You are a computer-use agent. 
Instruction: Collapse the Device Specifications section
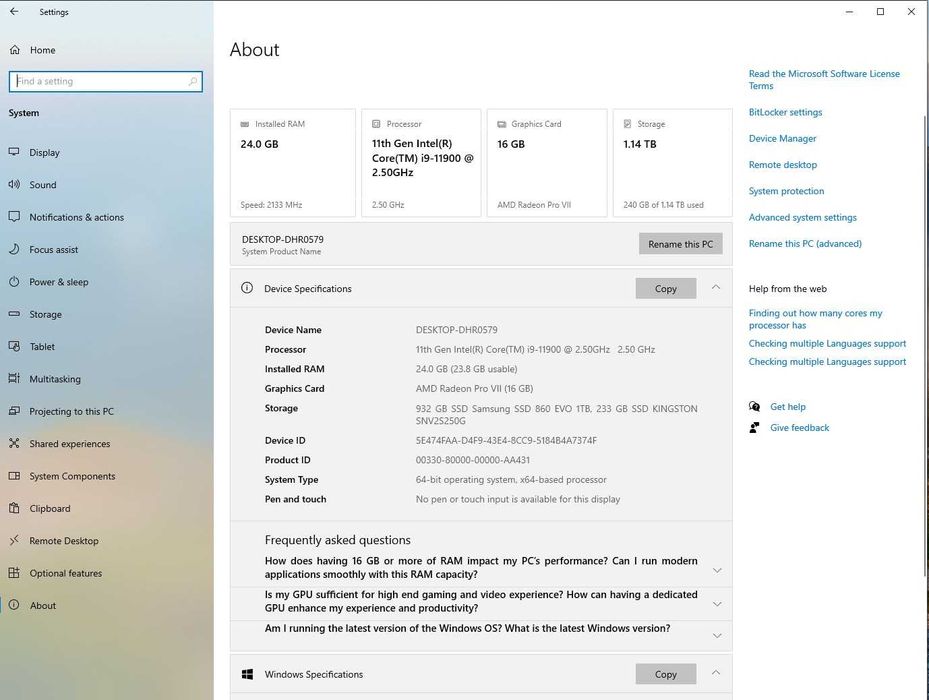716,287
